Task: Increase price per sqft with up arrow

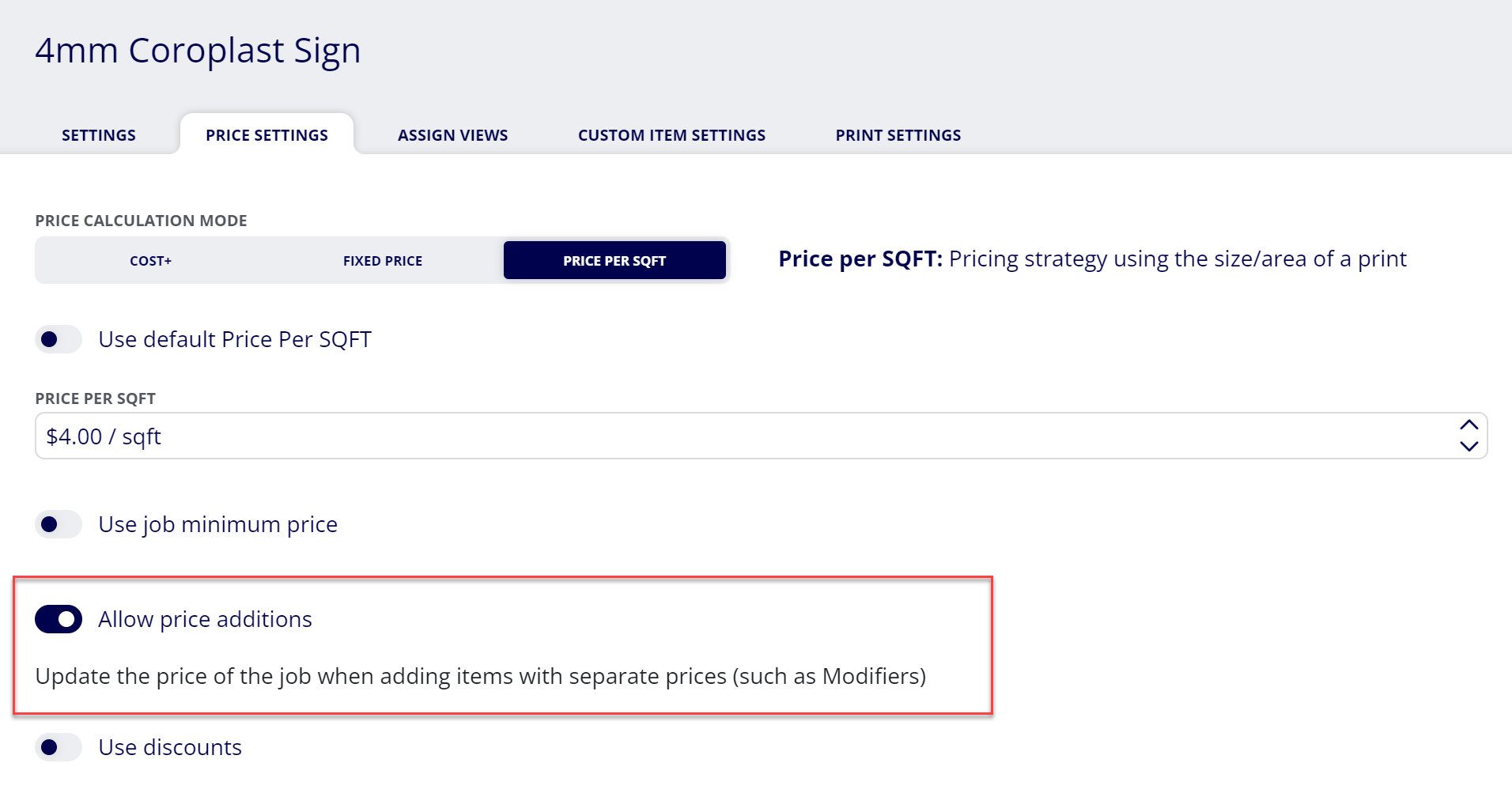Action: pyautogui.click(x=1469, y=425)
